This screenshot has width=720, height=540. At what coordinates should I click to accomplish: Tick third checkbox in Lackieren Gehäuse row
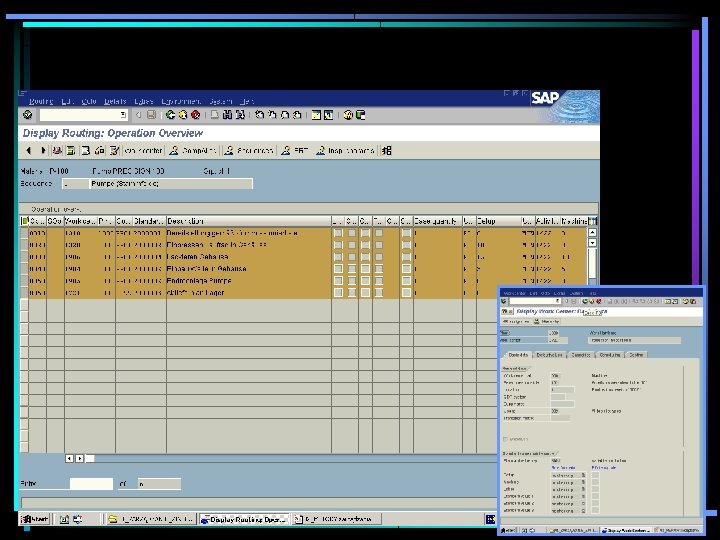365,257
